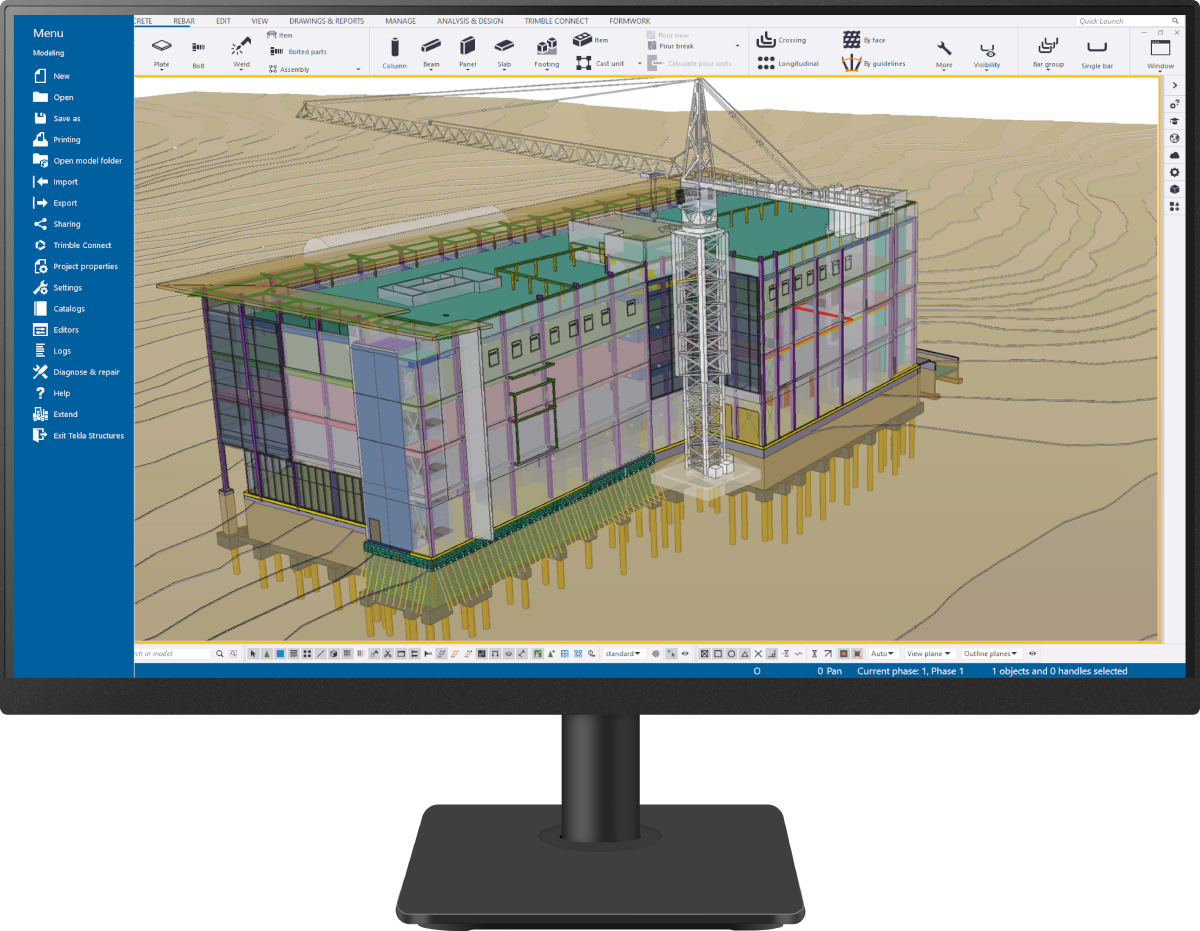This screenshot has width=1200, height=931.
Task: Select the Footing tool
Action: (546, 52)
